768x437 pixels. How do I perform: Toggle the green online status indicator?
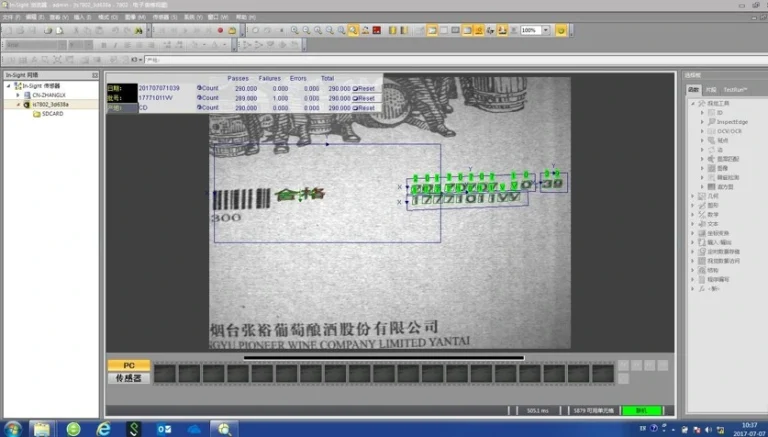(642, 411)
